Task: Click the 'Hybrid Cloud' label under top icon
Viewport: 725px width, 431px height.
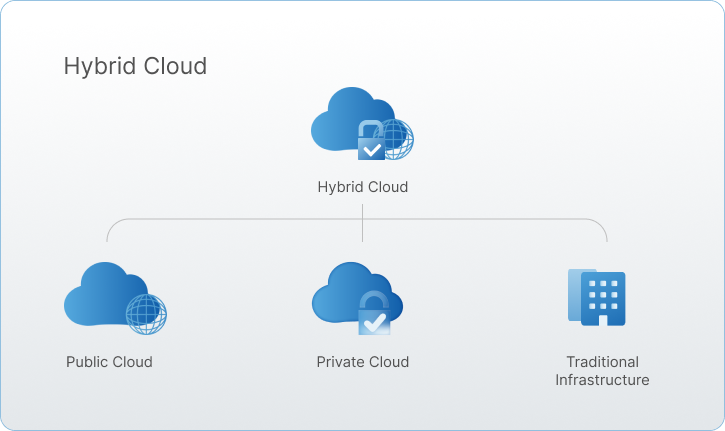Action: click(x=362, y=187)
